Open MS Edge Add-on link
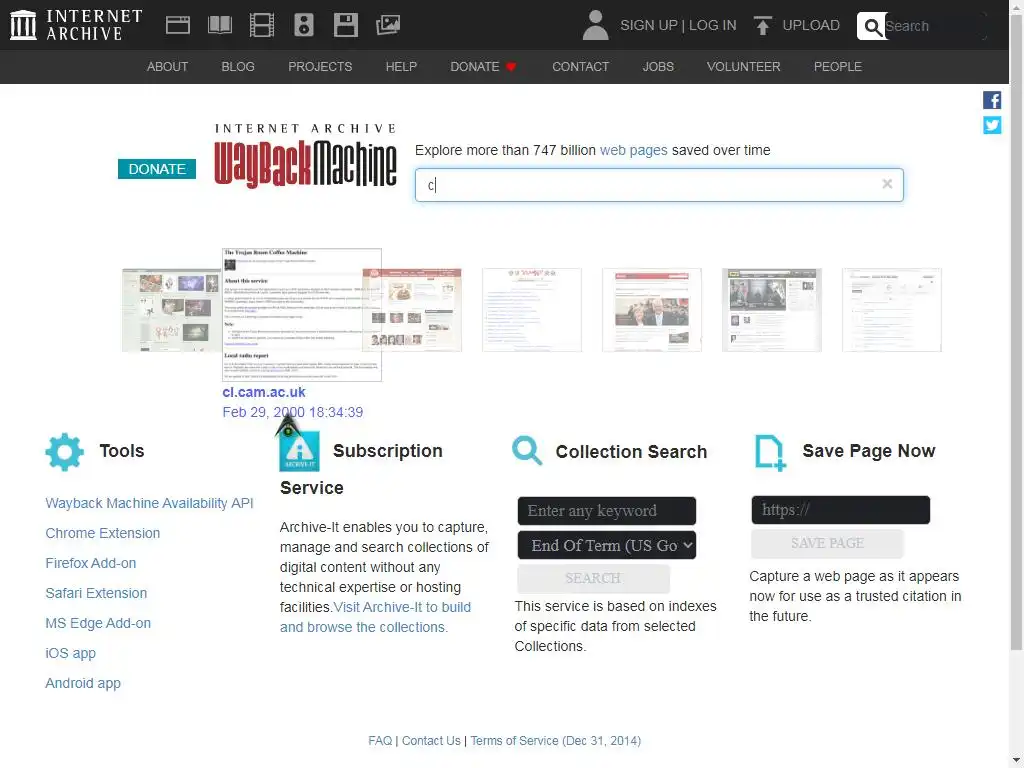The image size is (1024, 768). tap(98, 623)
